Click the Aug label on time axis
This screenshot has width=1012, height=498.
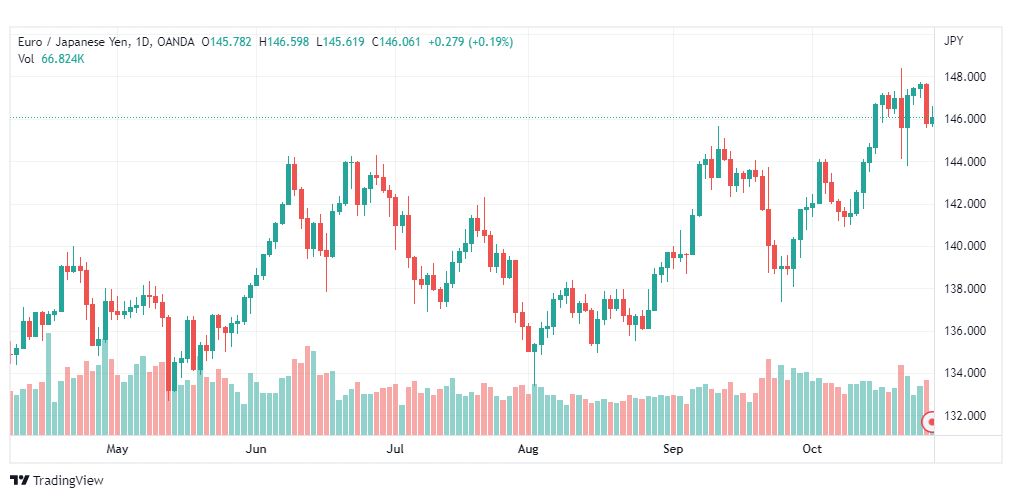[528, 449]
